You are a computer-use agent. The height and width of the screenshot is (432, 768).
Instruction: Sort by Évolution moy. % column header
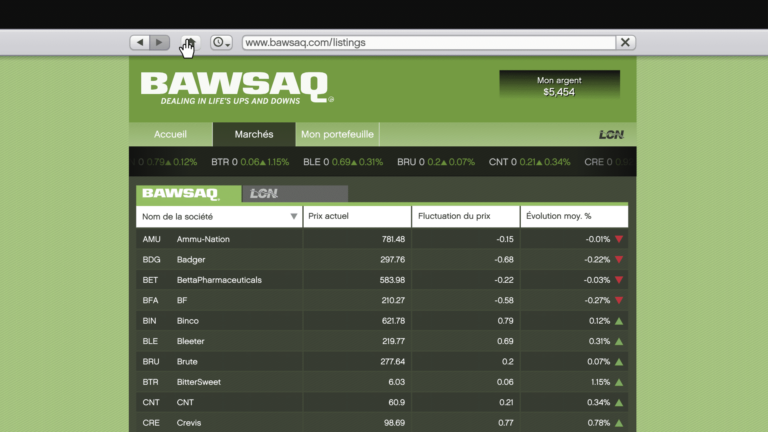tap(574, 216)
